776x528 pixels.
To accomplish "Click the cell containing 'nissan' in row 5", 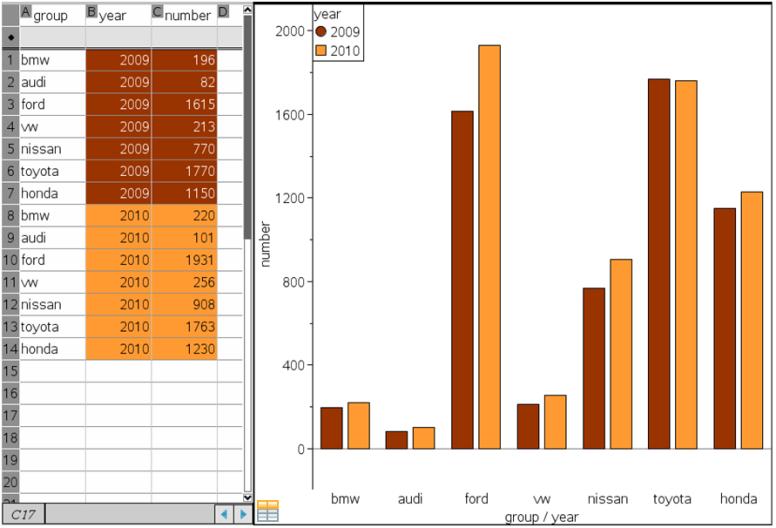I will (52, 149).
